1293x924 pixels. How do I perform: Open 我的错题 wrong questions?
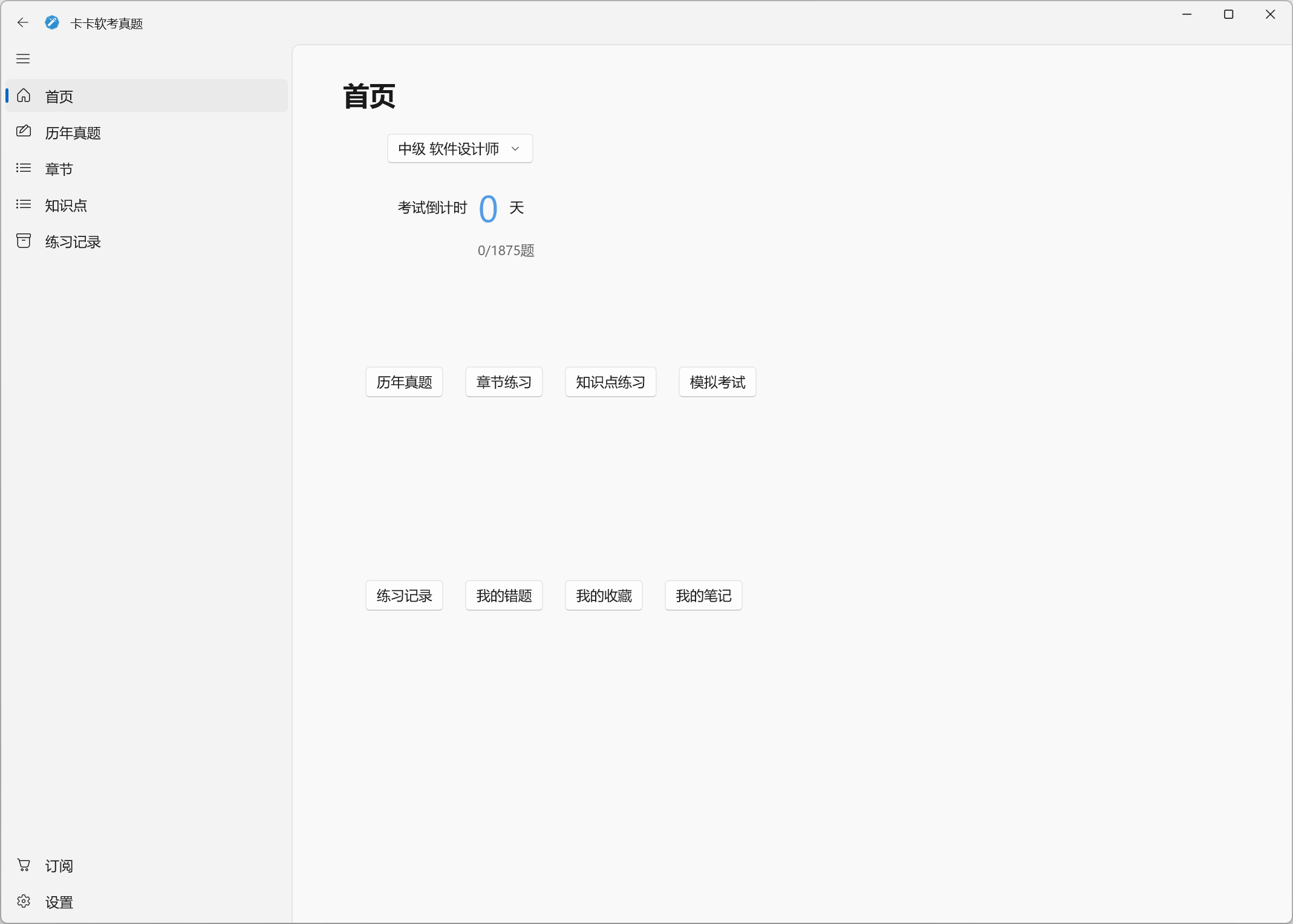504,596
